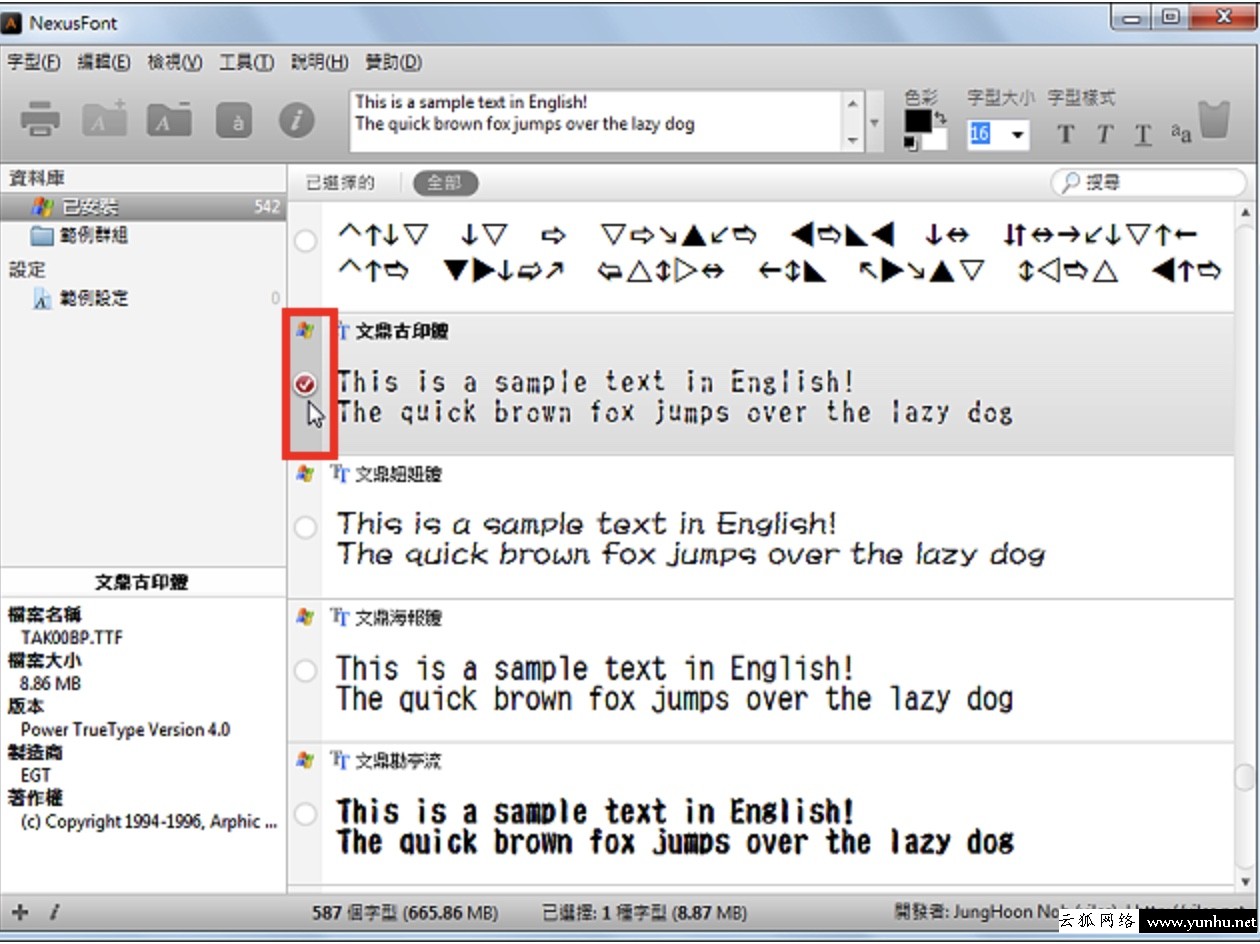Open the sample text history dropdown arrow
This screenshot has height=944, width=1260.
coord(875,122)
